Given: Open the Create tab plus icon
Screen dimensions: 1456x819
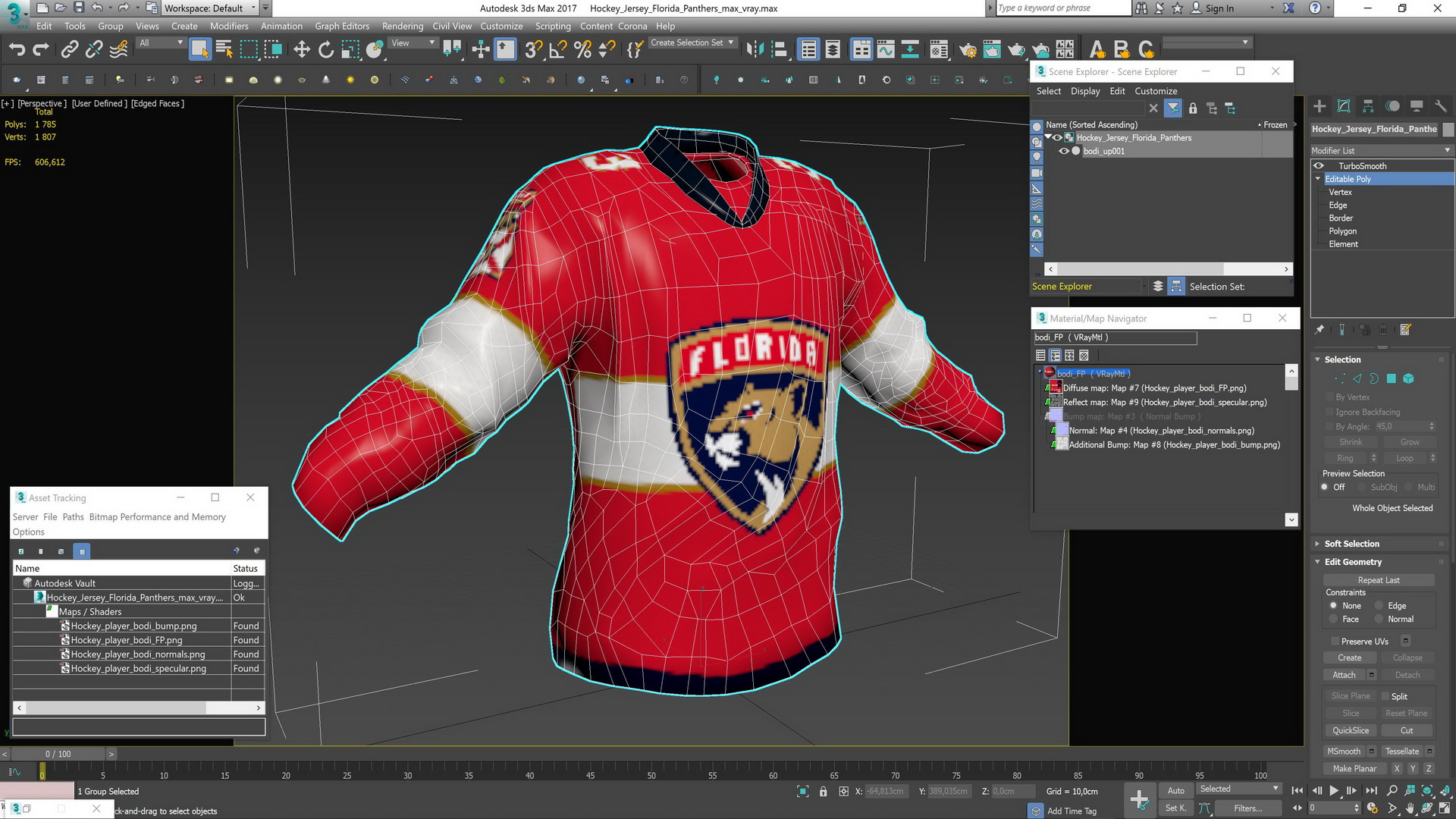Looking at the screenshot, I should click(x=1319, y=106).
